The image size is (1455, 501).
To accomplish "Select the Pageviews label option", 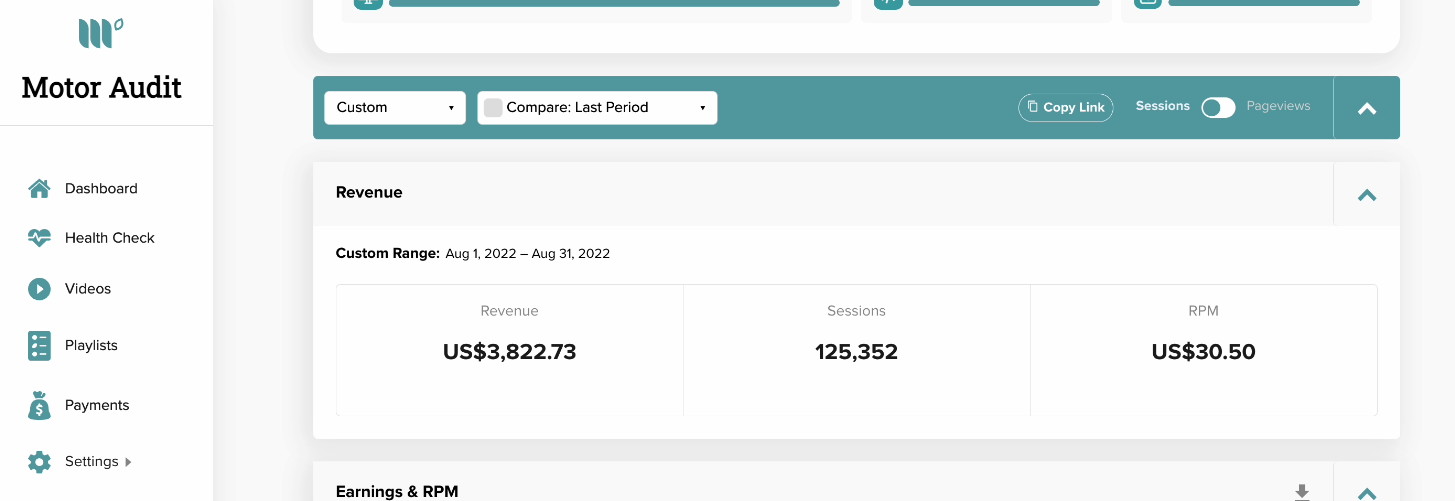I will [x=1278, y=106].
